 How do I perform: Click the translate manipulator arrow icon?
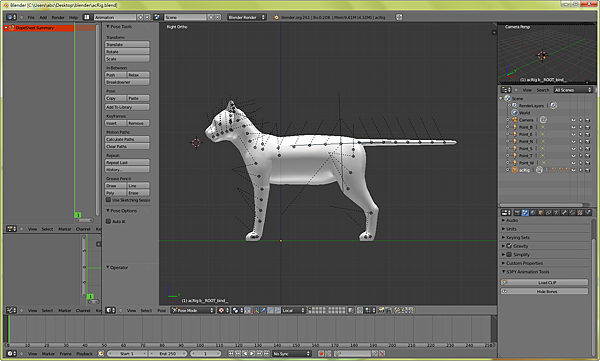click(x=263, y=310)
